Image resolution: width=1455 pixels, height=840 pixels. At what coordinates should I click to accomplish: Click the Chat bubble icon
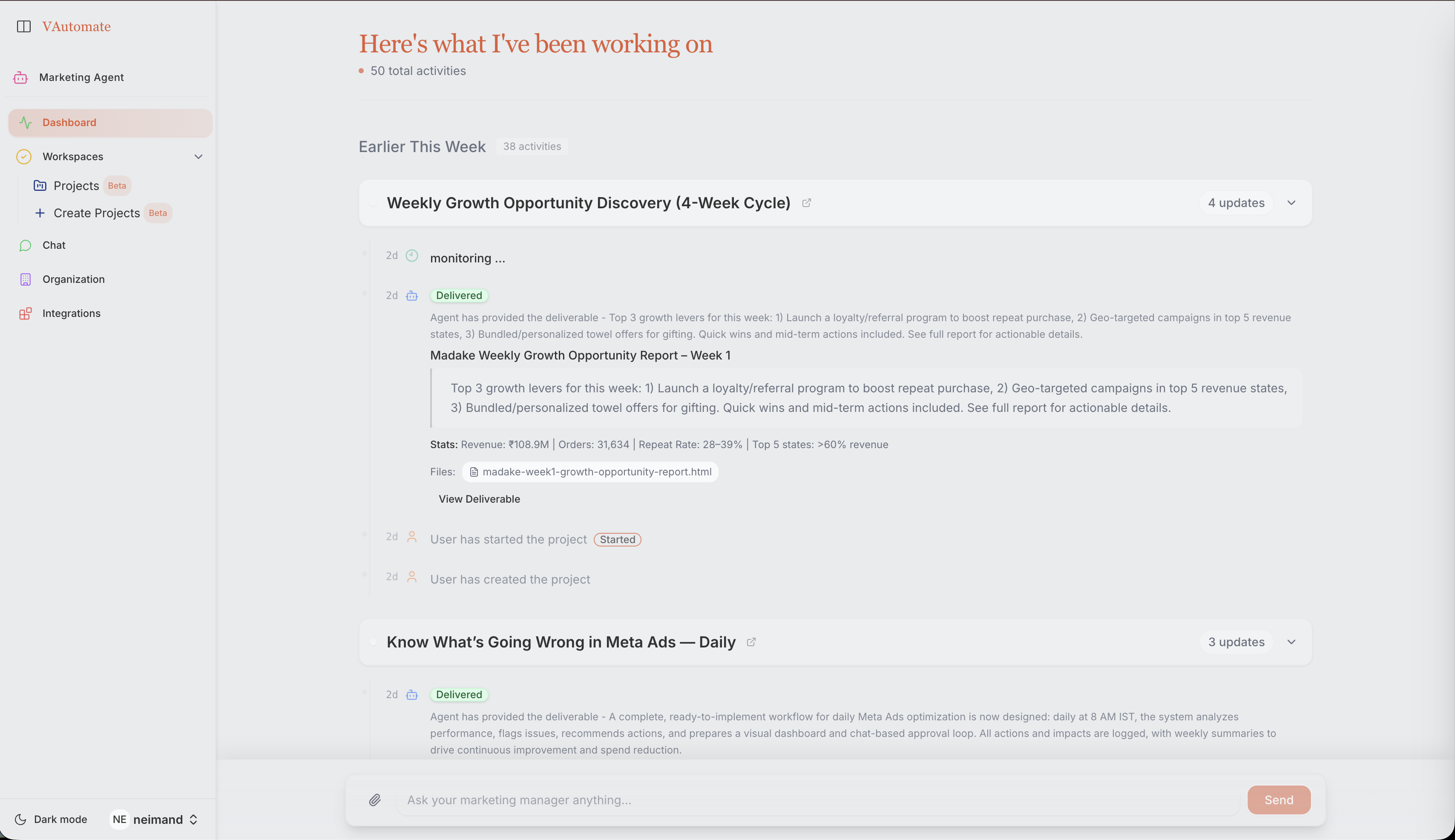tap(26, 245)
